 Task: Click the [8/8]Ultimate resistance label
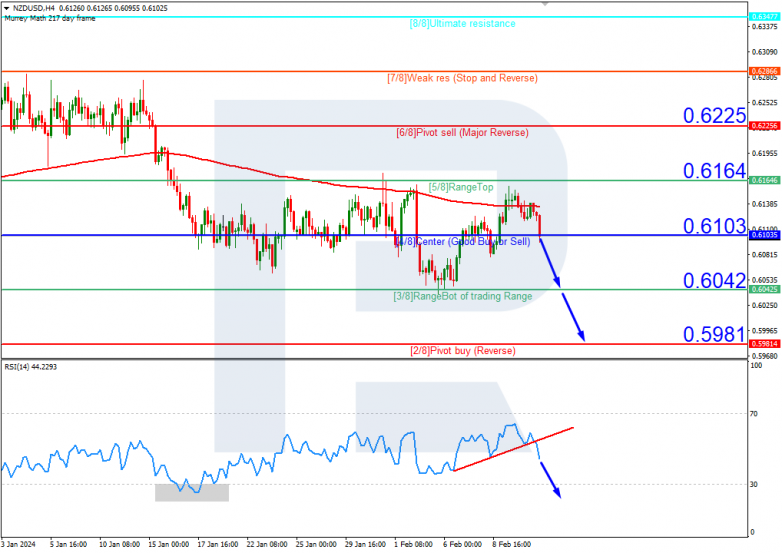[x=462, y=23]
